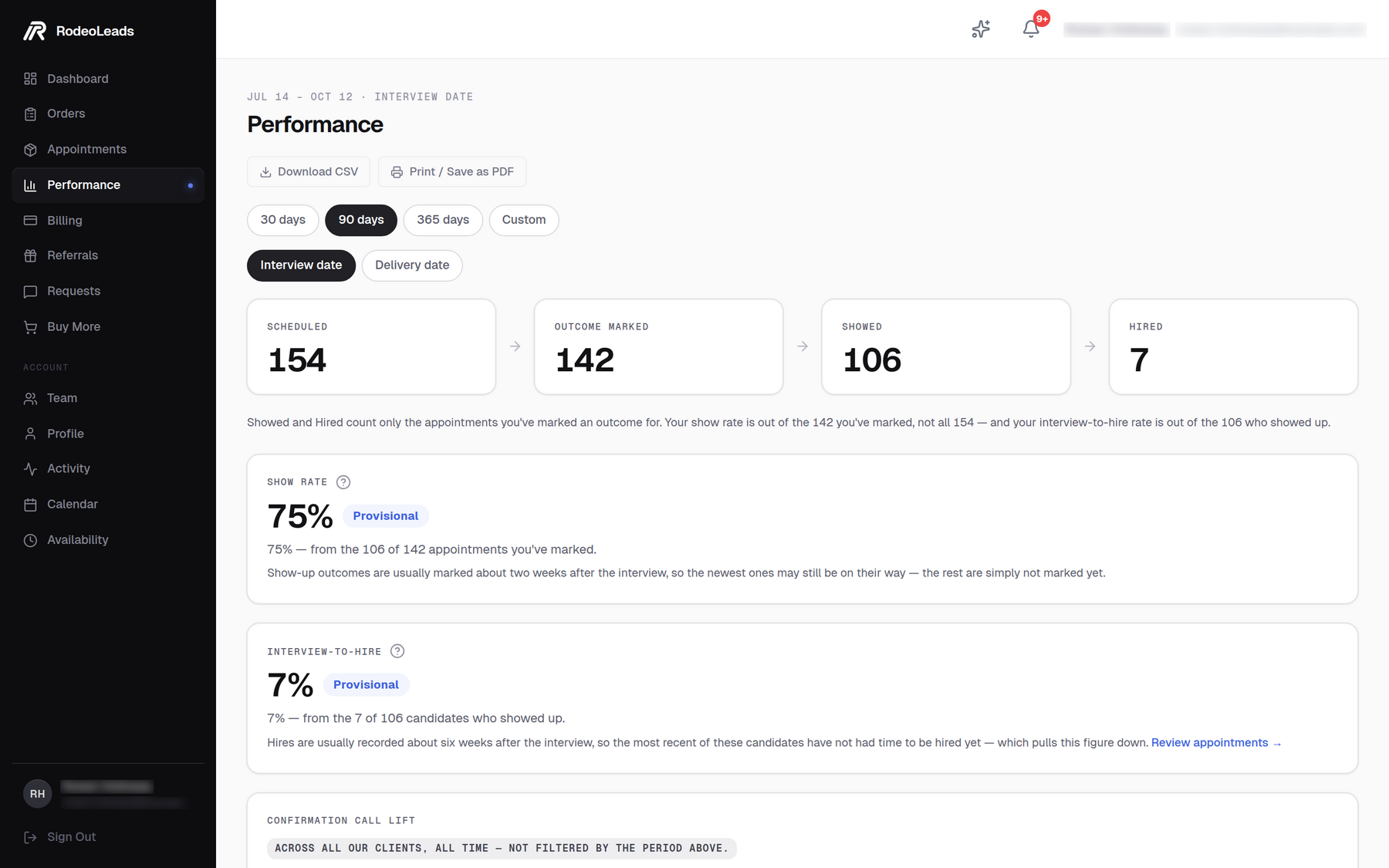Select the 30 days range

283,220
